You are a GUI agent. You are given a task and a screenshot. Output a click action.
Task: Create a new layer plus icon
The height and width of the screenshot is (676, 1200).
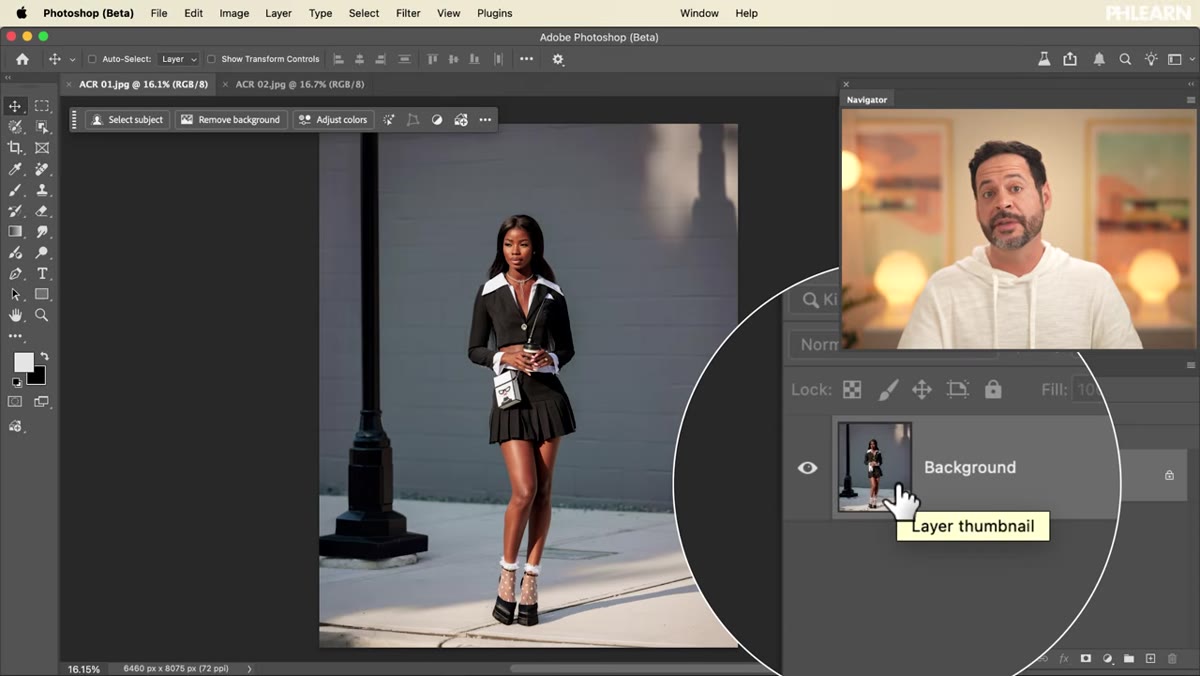tap(1150, 659)
